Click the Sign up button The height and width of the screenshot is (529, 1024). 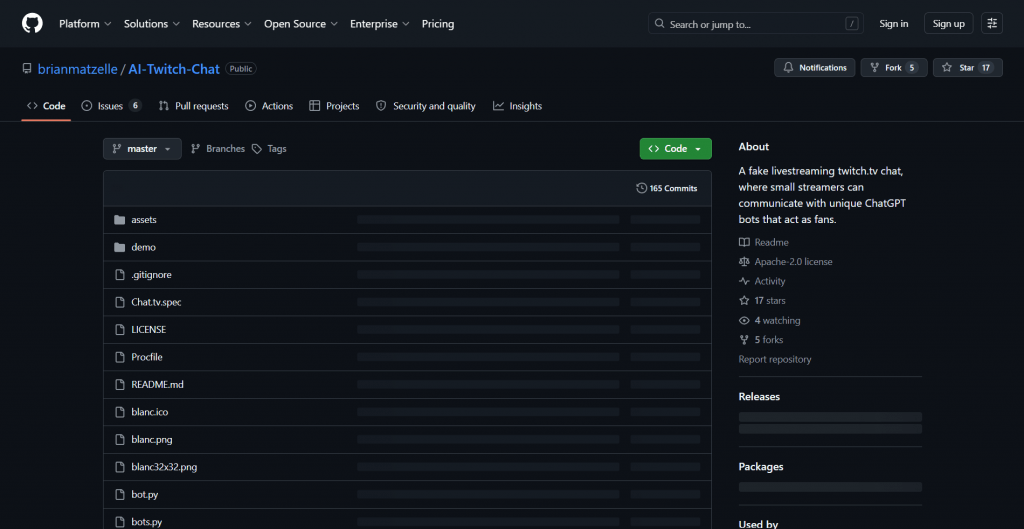pyautogui.click(x=948, y=24)
